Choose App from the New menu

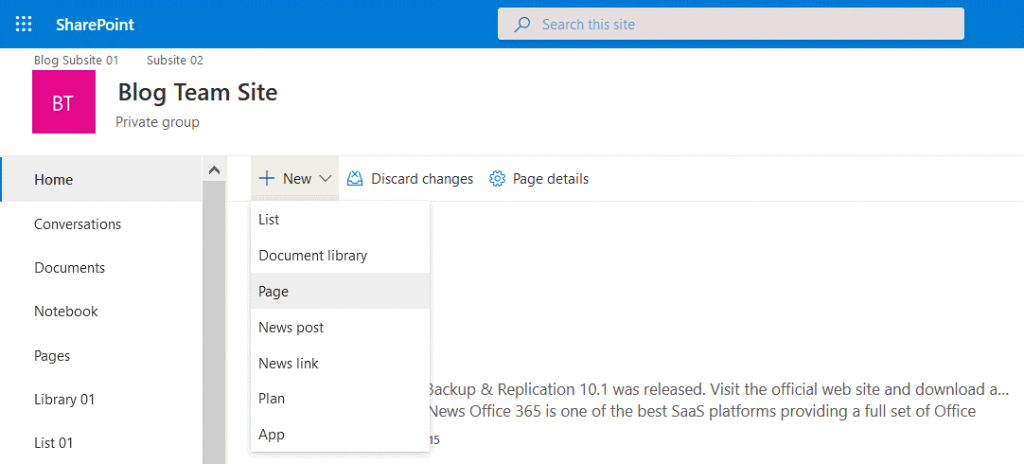pos(271,434)
